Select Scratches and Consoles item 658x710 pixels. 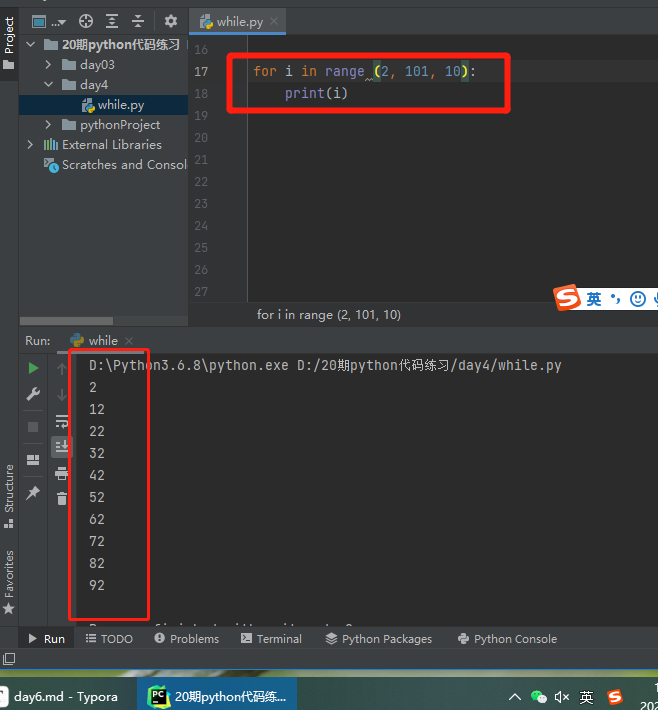115,165
